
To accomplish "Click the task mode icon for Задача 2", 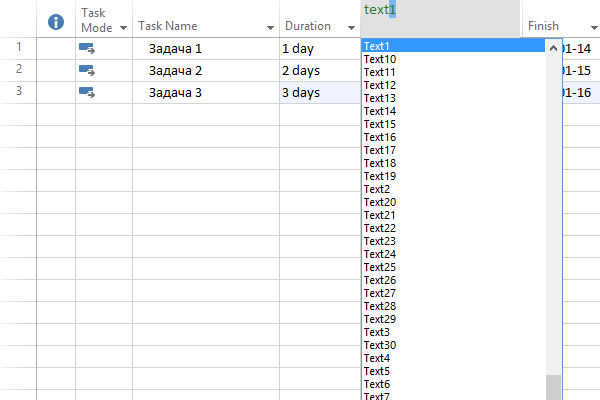I will pos(86,70).
